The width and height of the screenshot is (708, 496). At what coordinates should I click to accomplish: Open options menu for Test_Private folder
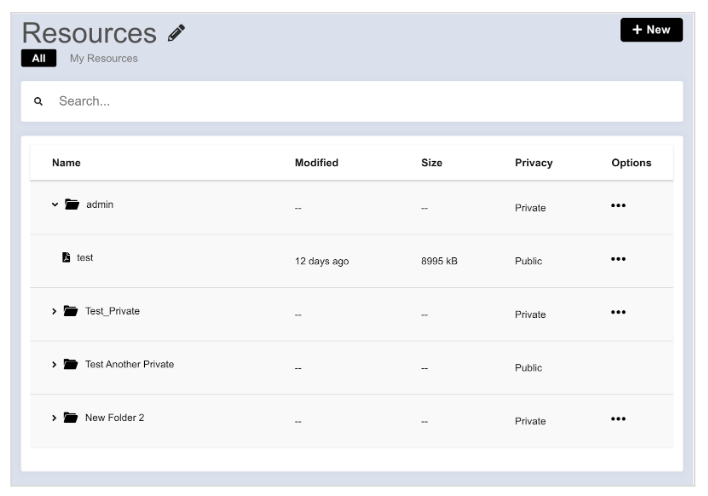coord(618,312)
